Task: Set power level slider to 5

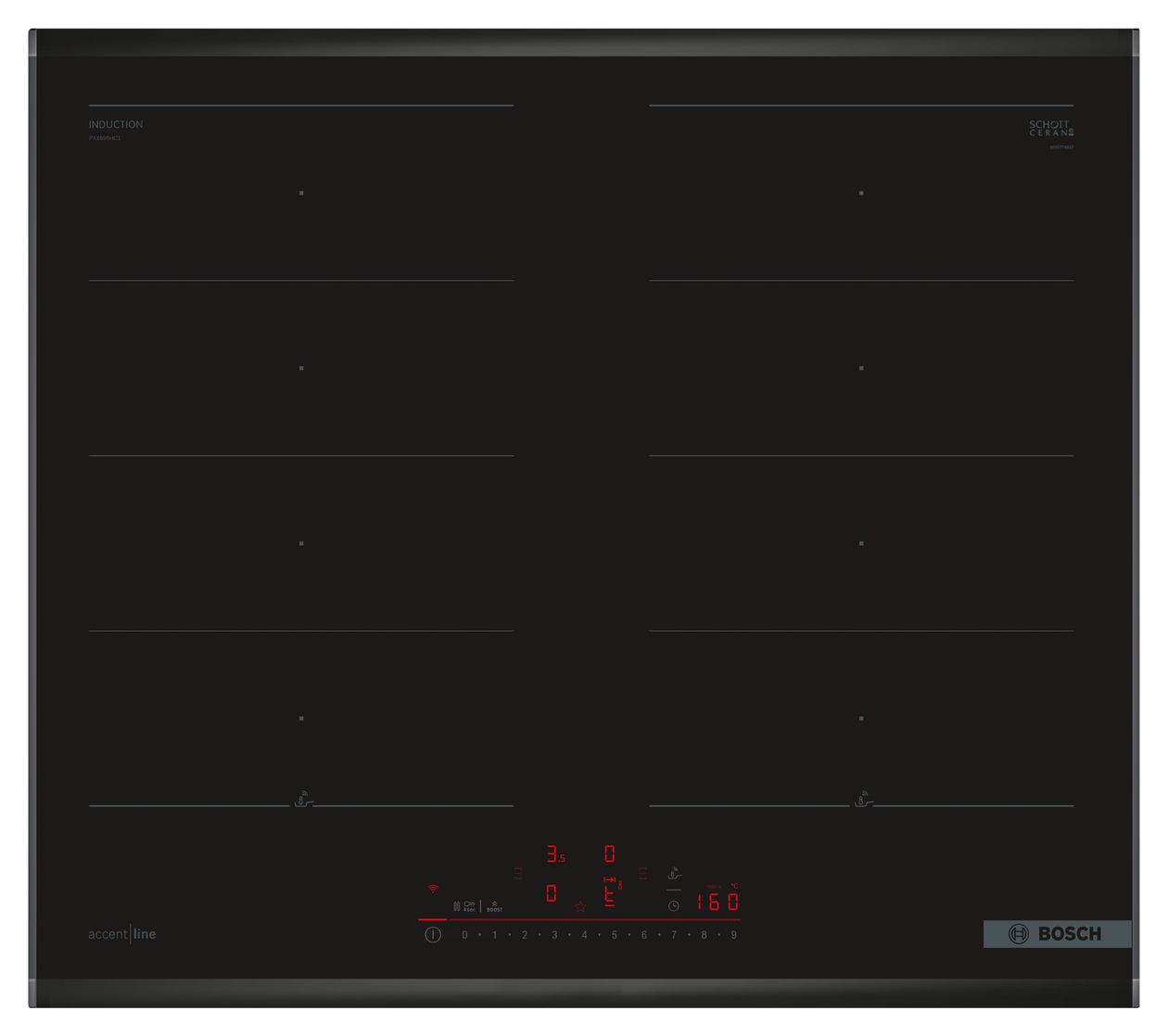Action: click(x=614, y=935)
